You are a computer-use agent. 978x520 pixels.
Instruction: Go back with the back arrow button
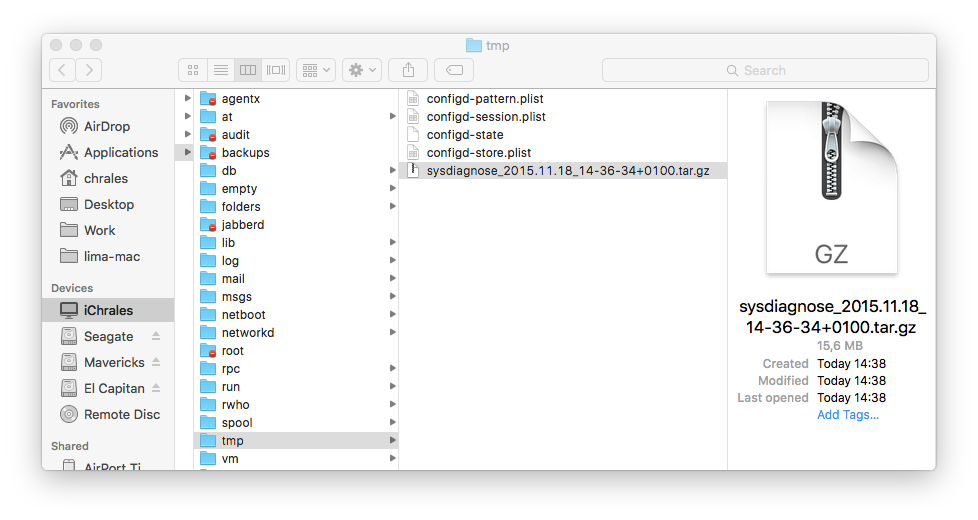[x=62, y=70]
